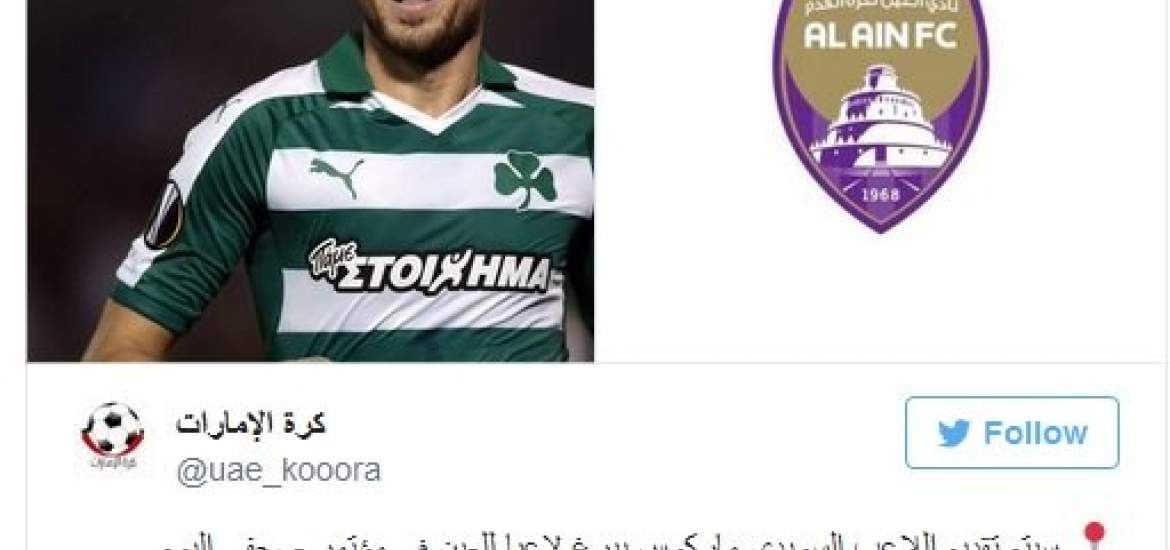
Task: Click the red pushpin emoji in the tweet
Action: [1093, 535]
